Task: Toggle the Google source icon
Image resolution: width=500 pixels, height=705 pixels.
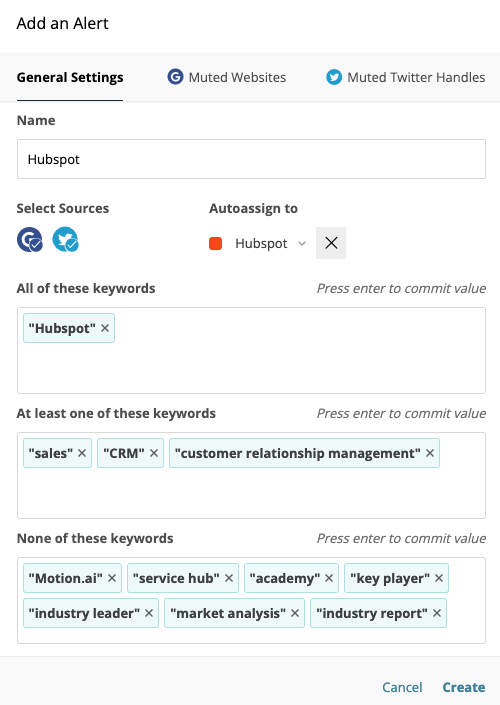Action: pyautogui.click(x=30, y=240)
